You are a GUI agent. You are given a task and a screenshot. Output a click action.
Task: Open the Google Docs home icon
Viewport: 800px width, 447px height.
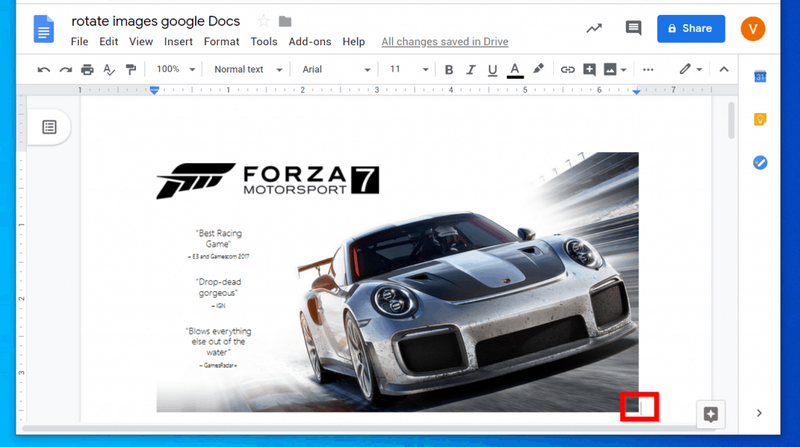(44, 29)
